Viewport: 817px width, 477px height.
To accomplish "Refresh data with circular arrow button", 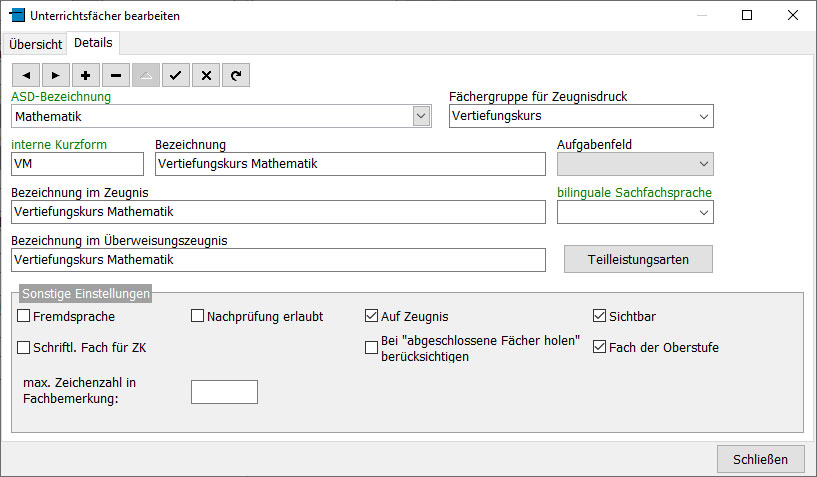I will (235, 75).
